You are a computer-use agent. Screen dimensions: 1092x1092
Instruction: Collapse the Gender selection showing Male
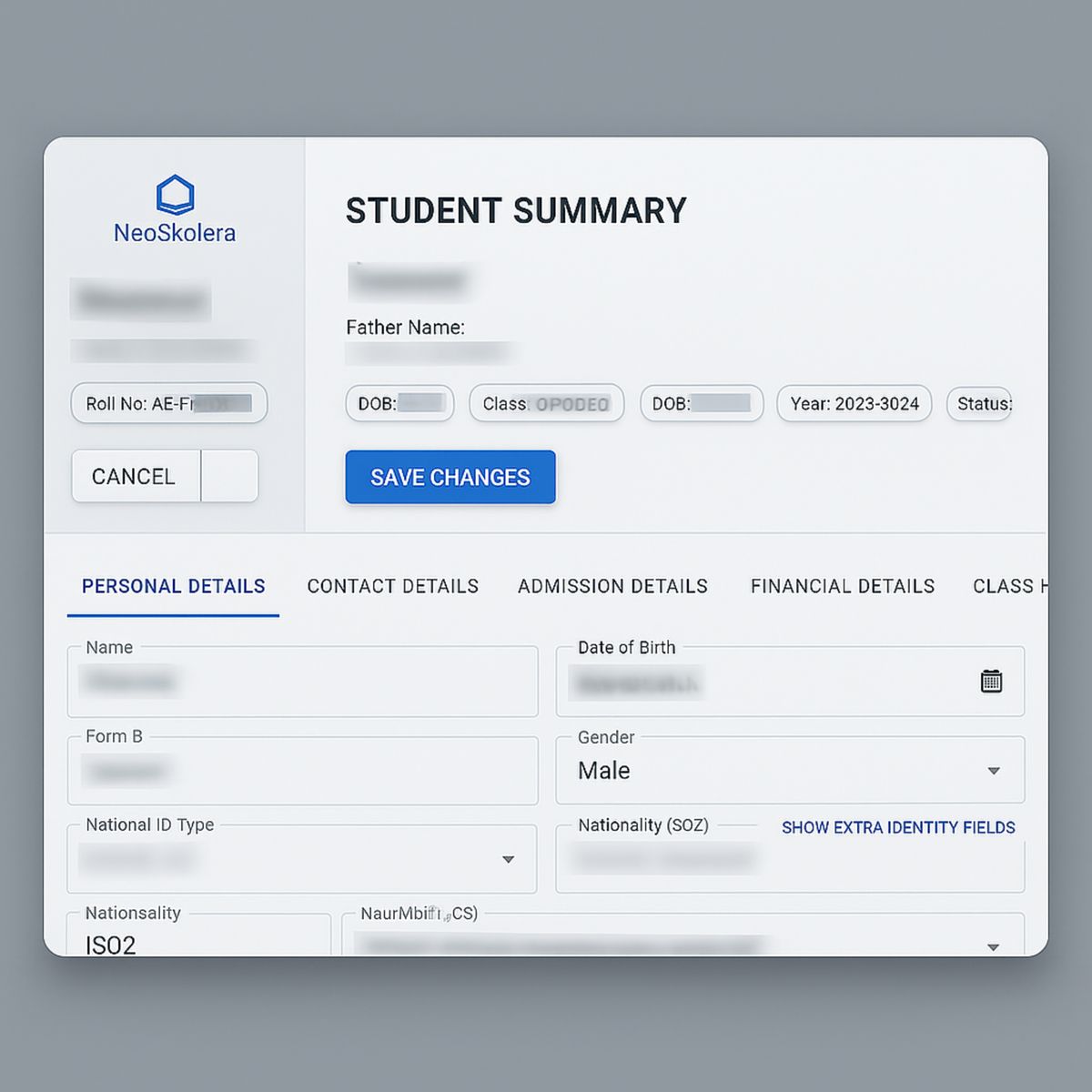(993, 771)
